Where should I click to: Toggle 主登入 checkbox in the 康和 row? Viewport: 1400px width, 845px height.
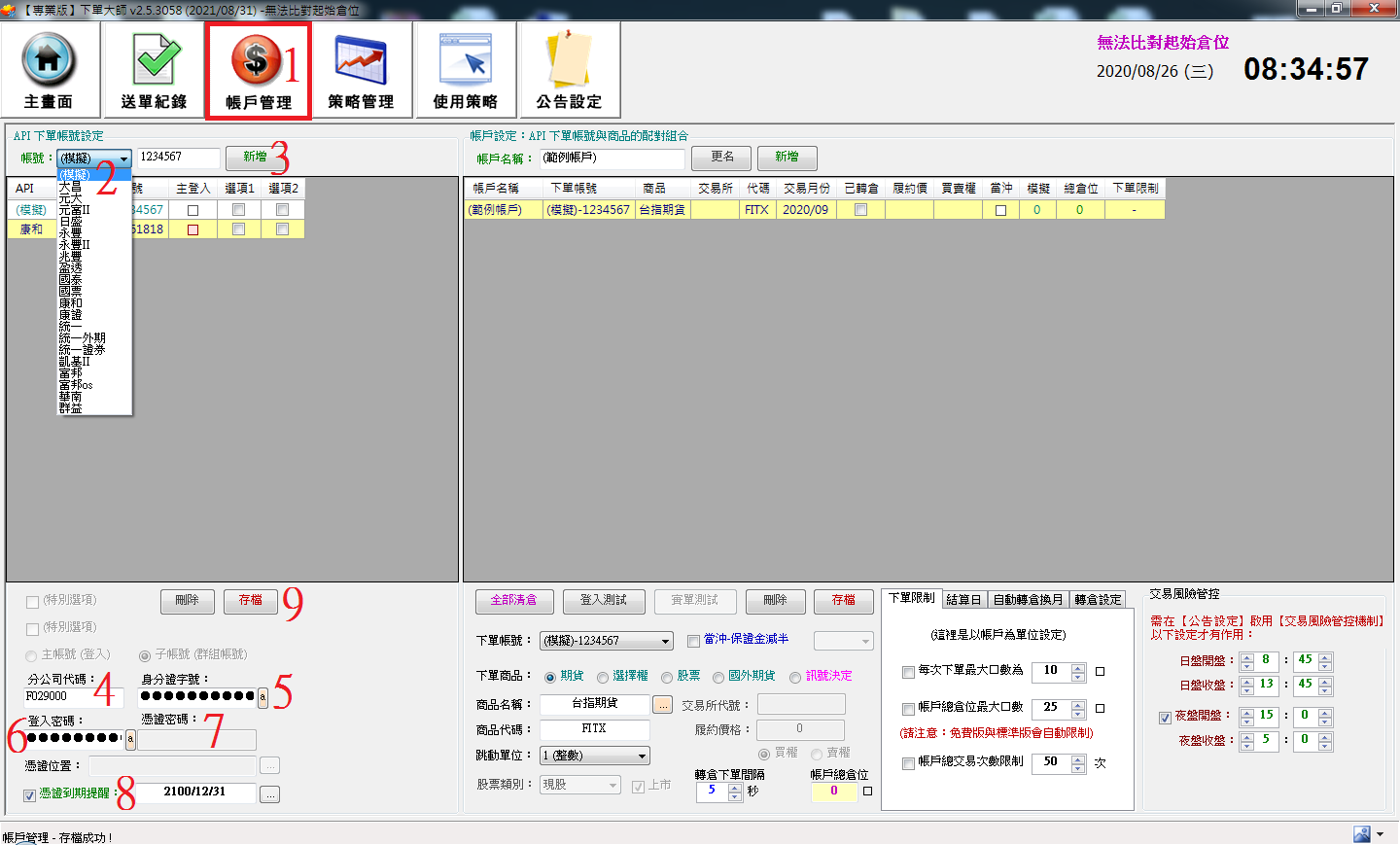(x=192, y=229)
